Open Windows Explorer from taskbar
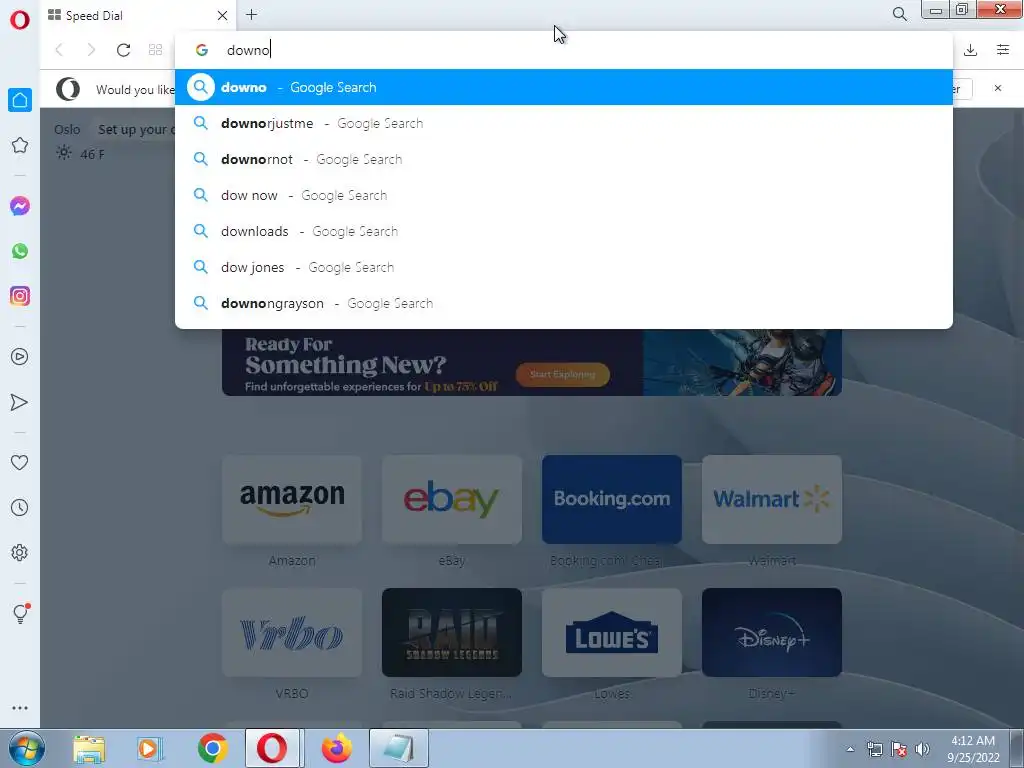This screenshot has width=1024, height=768. tap(89, 748)
